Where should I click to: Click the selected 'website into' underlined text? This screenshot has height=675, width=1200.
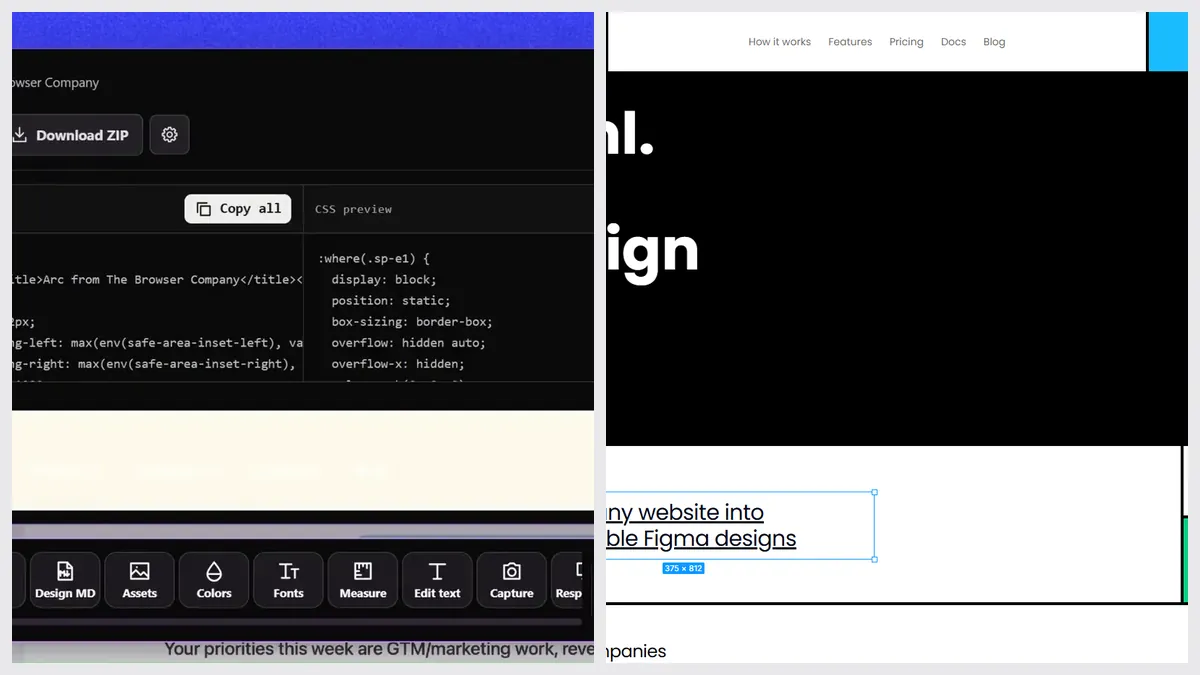coord(685,512)
